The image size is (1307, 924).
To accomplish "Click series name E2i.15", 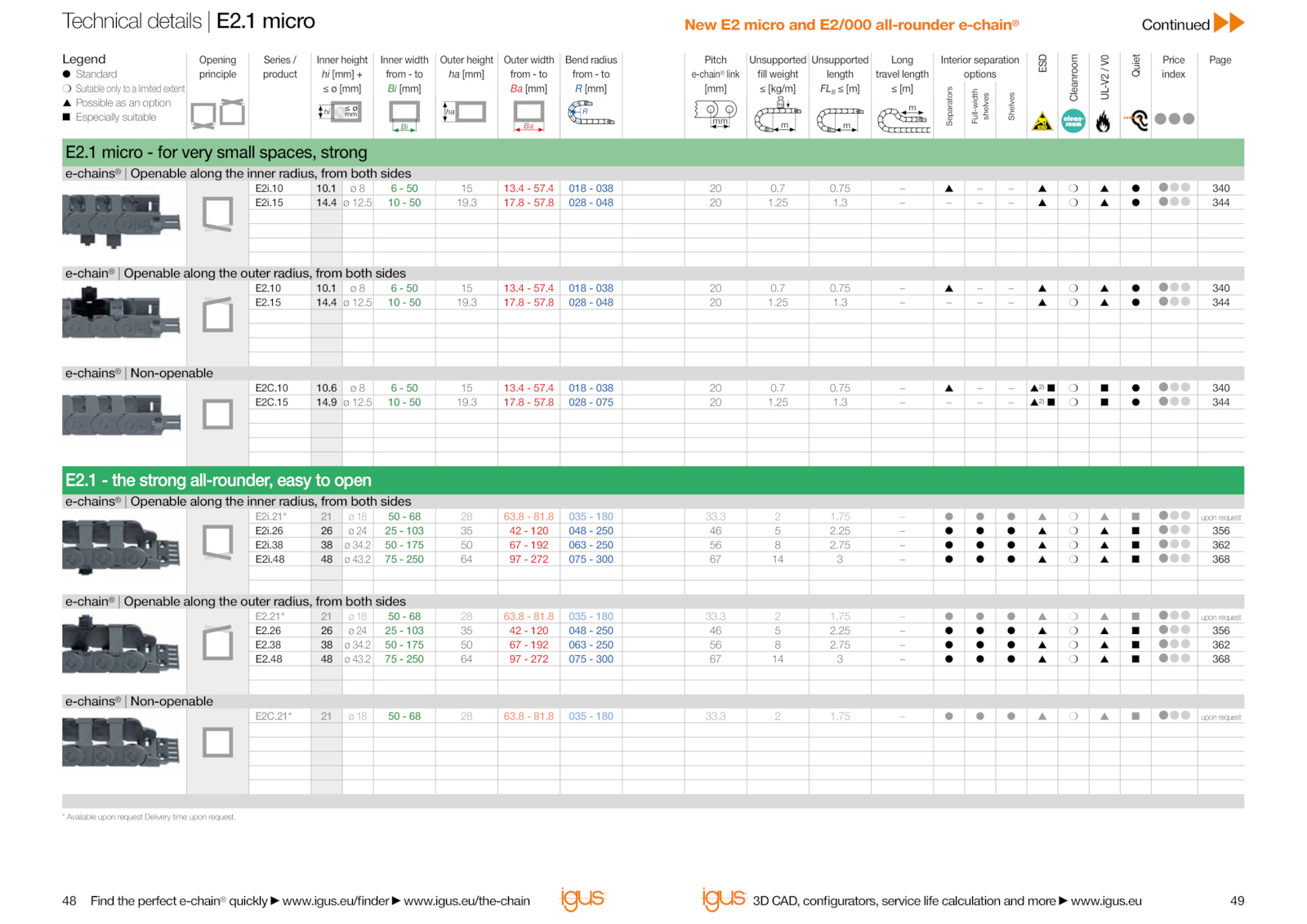I will [x=269, y=203].
